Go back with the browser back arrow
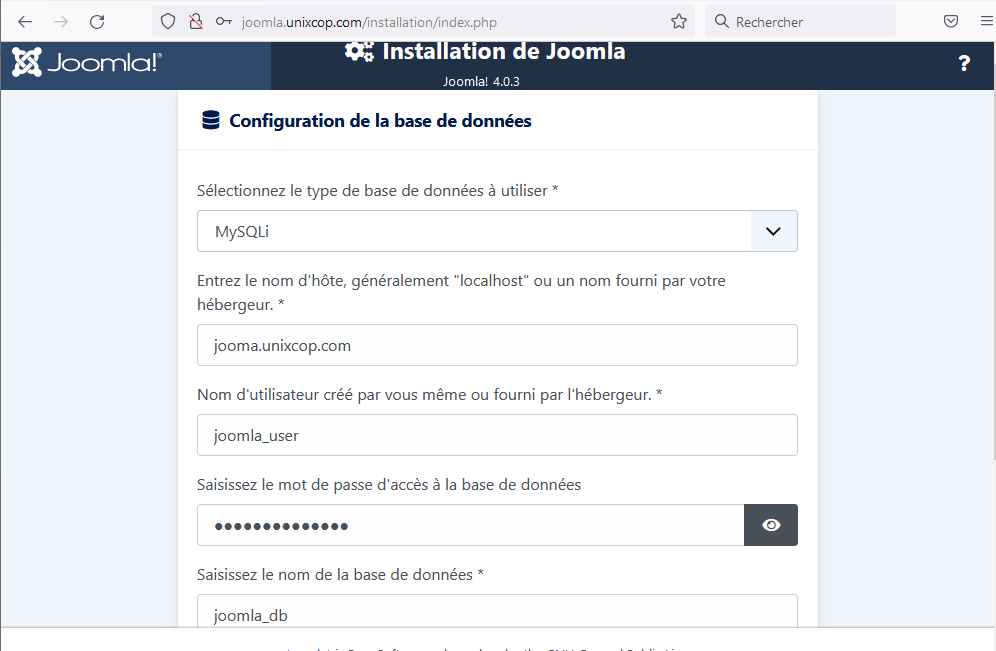 tap(25, 22)
